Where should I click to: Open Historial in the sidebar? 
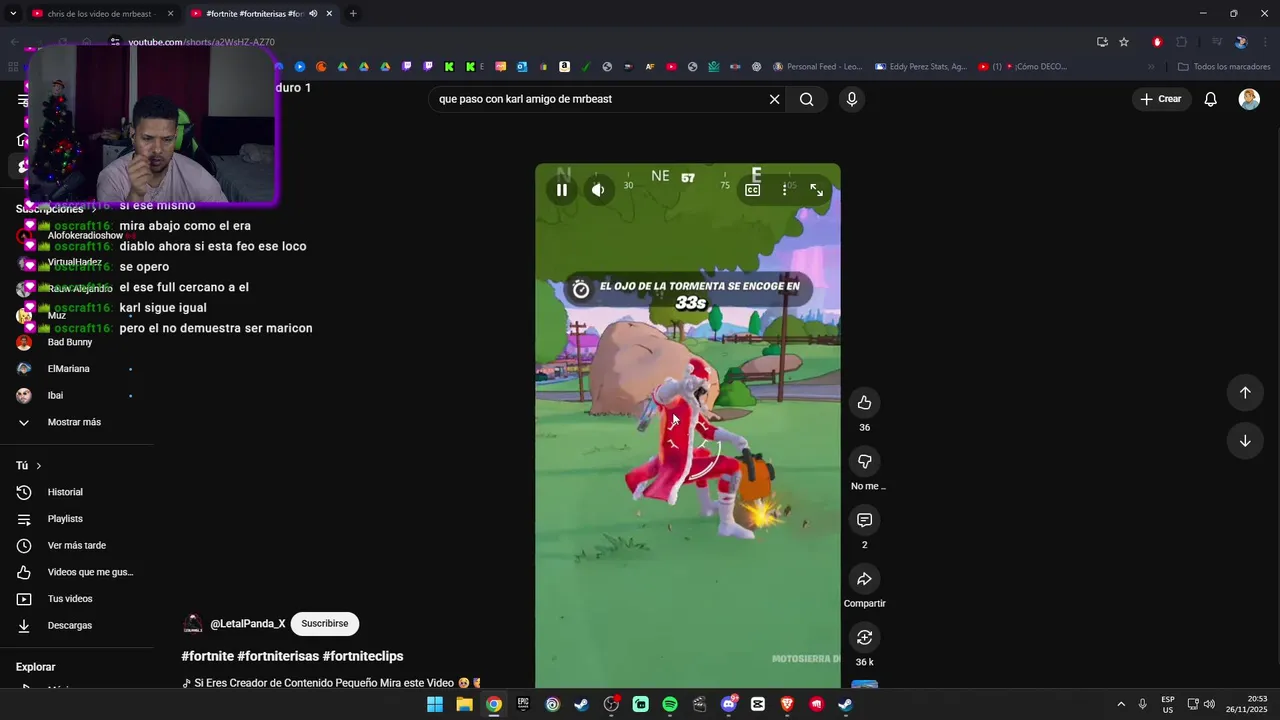coord(65,492)
